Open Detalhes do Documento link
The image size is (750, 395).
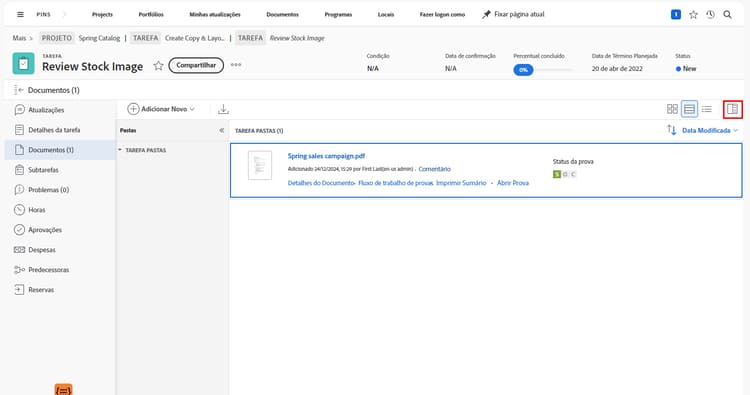coord(321,183)
